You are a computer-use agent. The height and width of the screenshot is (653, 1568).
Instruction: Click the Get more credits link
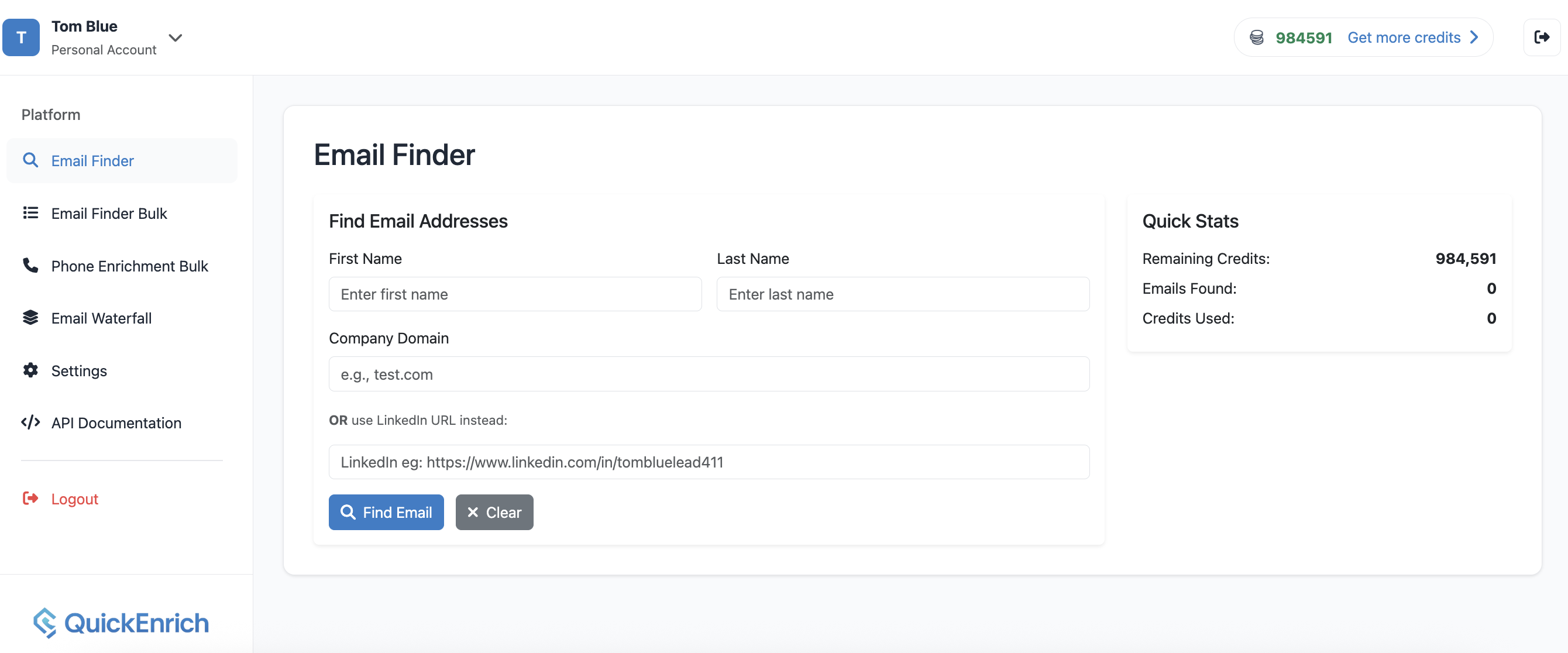point(1404,37)
